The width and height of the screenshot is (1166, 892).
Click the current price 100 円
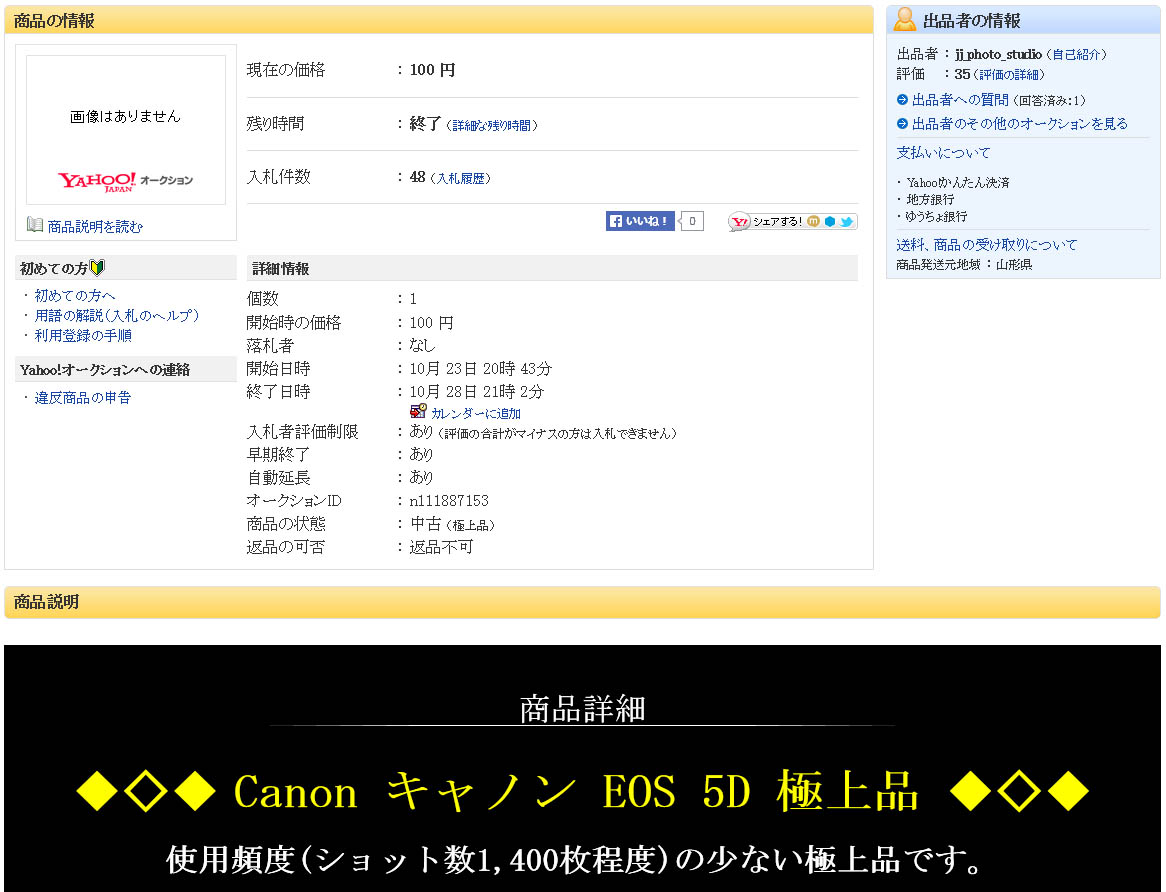pos(432,70)
